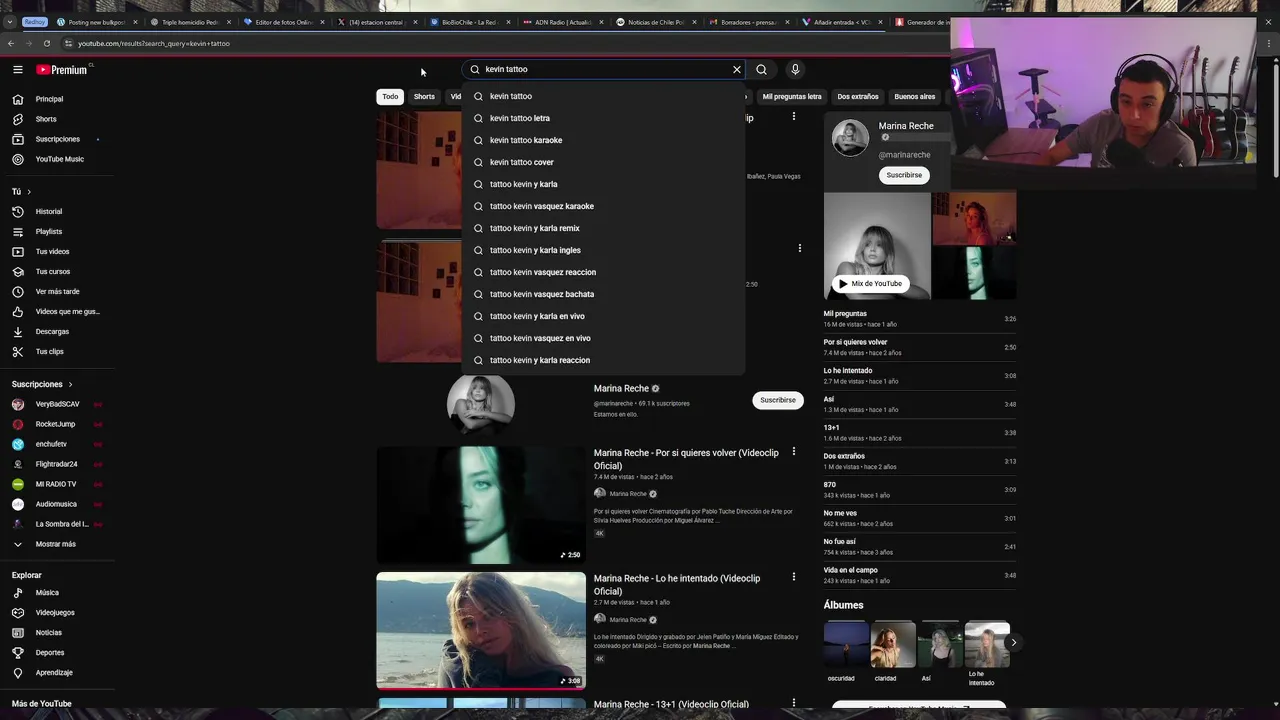Subscribe to Marina Reche in results list
Viewport: 1280px width, 720px height.
pyautogui.click(x=778, y=400)
